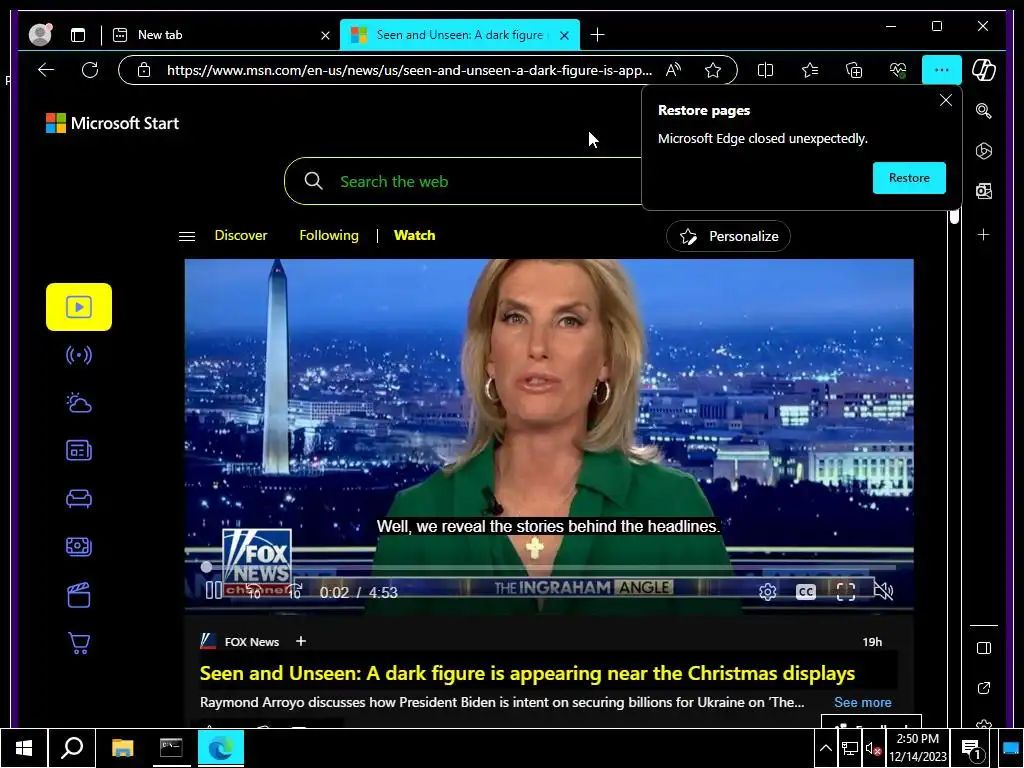Click the msn.com address bar URL
This screenshot has width=1024, height=768.
point(409,70)
